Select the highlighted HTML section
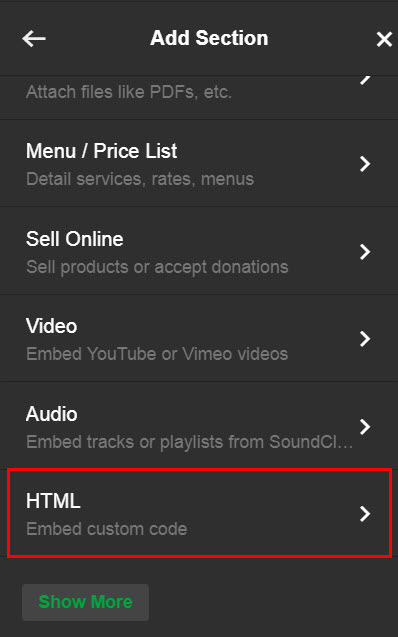The image size is (398, 637). tap(199, 513)
